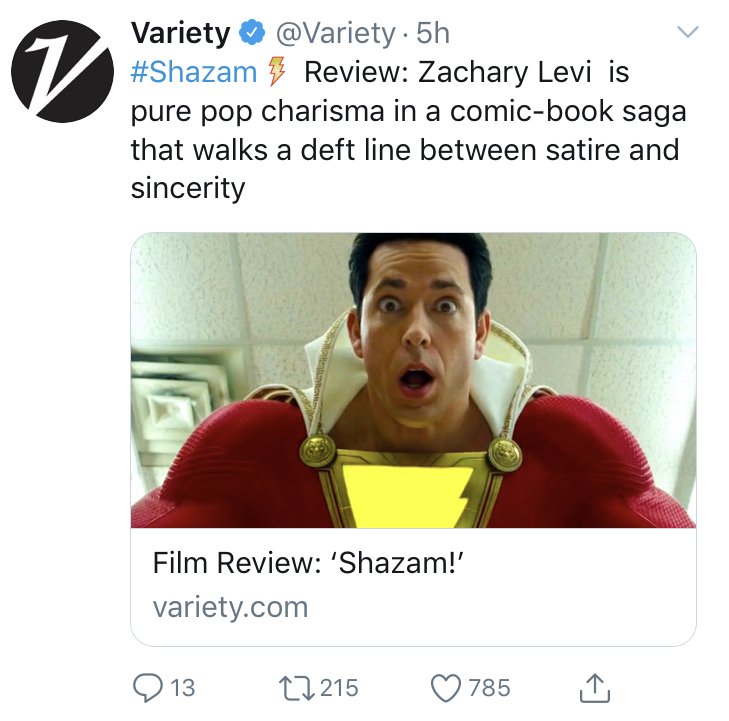Open the reply comment icon

tap(148, 688)
